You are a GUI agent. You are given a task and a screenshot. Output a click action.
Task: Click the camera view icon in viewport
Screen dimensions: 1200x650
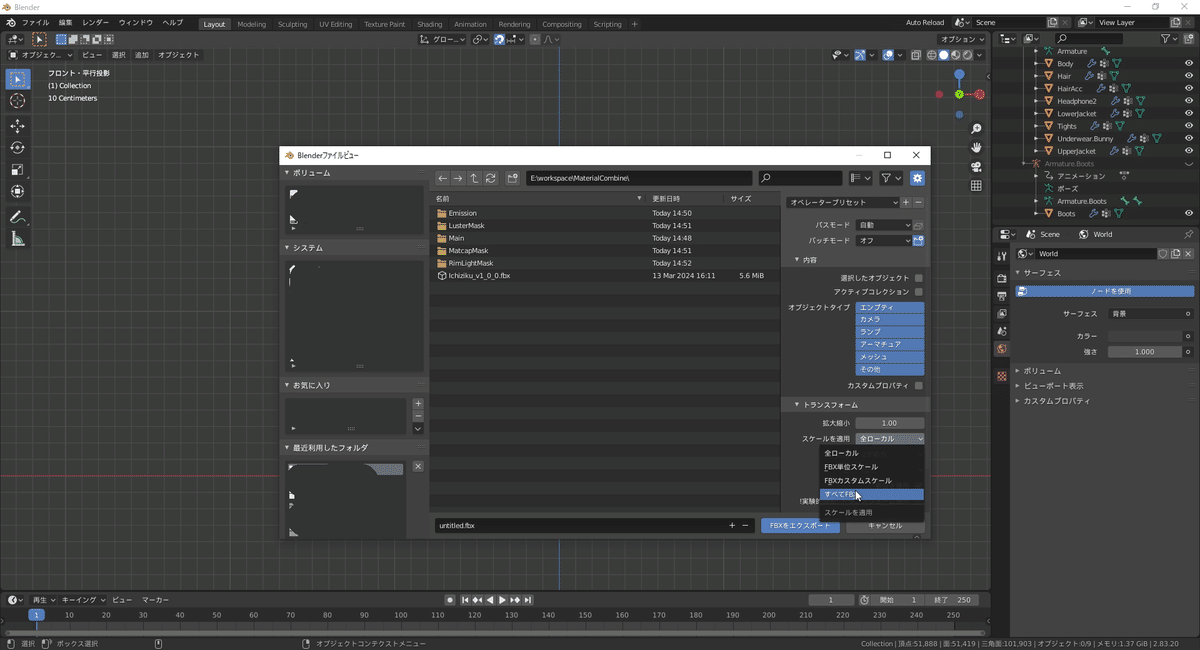pos(976,166)
